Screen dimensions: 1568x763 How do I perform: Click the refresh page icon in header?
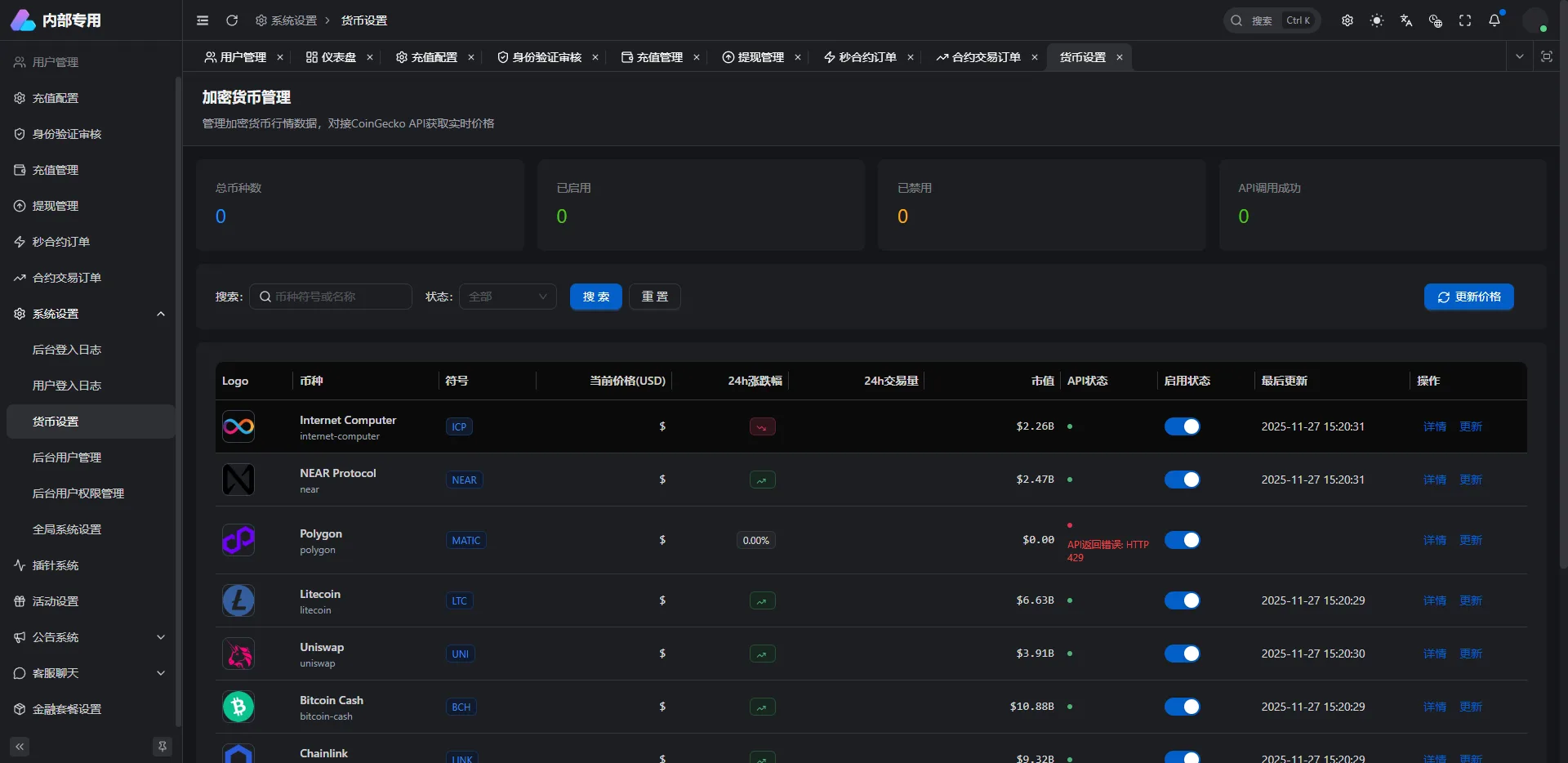[x=232, y=20]
